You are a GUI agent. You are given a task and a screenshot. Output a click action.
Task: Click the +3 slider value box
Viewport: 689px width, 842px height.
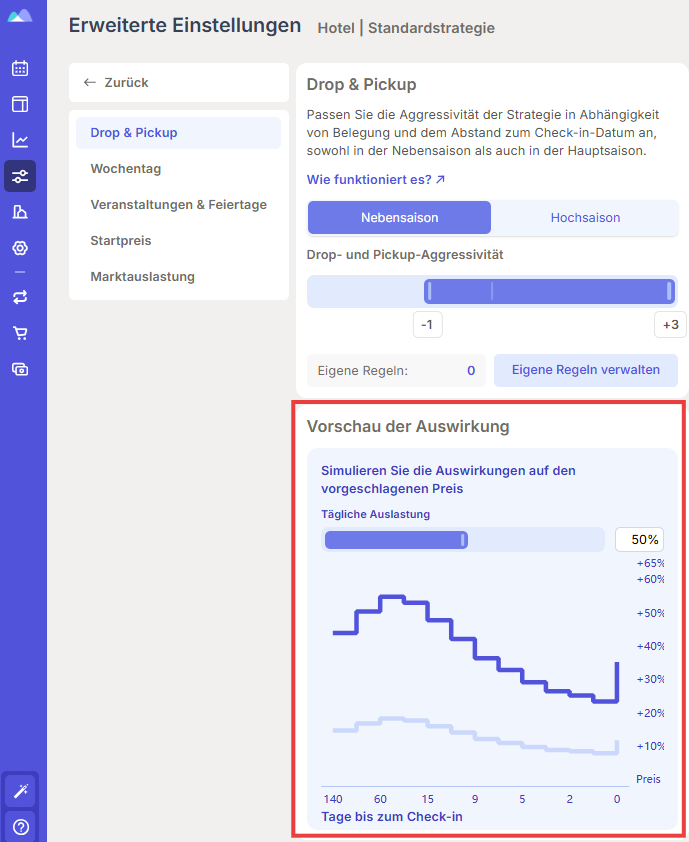click(670, 325)
